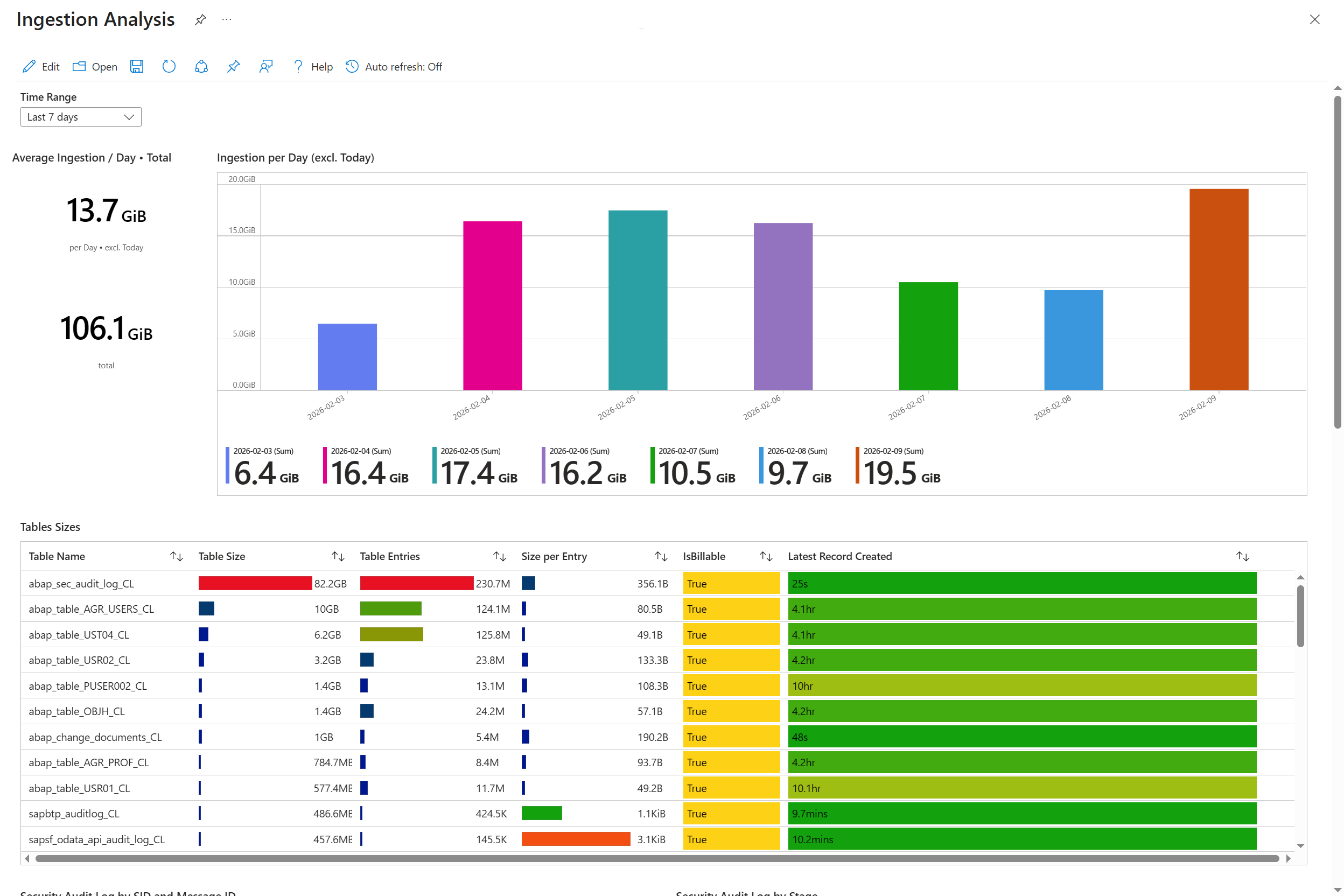Click the table's horizontal scroll right arrow
The height and width of the screenshot is (896, 1344).
(1288, 858)
